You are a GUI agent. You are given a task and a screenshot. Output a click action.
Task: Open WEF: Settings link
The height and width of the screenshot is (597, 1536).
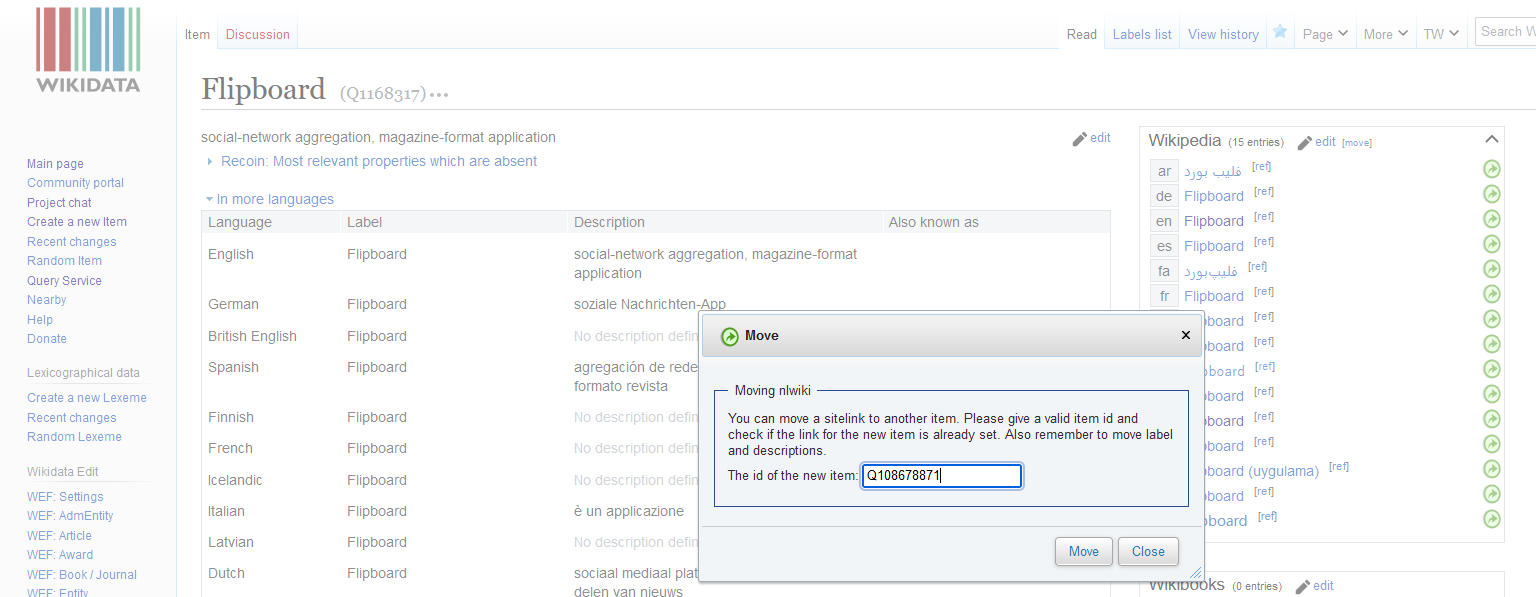tap(65, 497)
